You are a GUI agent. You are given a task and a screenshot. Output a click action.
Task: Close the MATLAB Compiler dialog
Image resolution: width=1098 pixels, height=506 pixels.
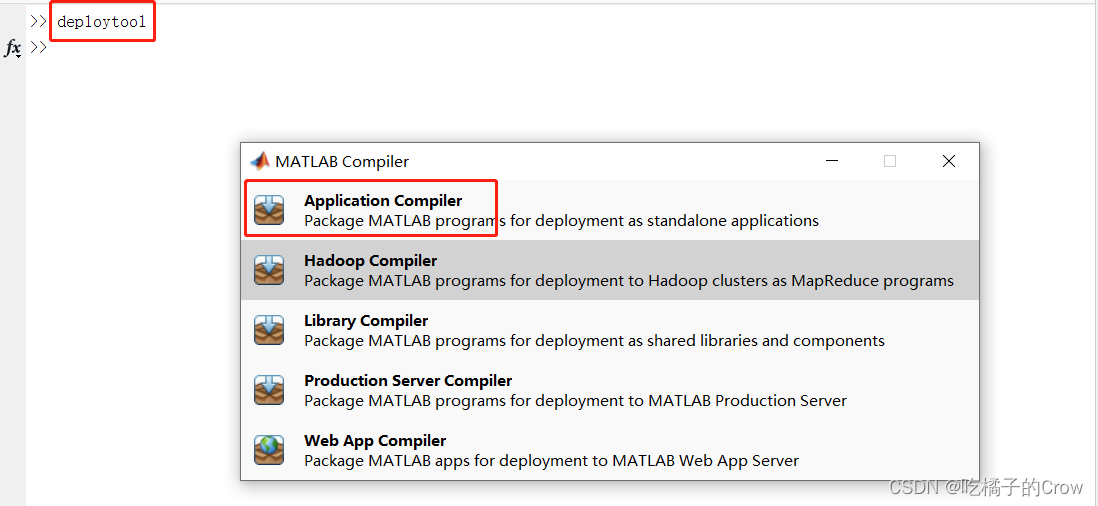tap(949, 161)
